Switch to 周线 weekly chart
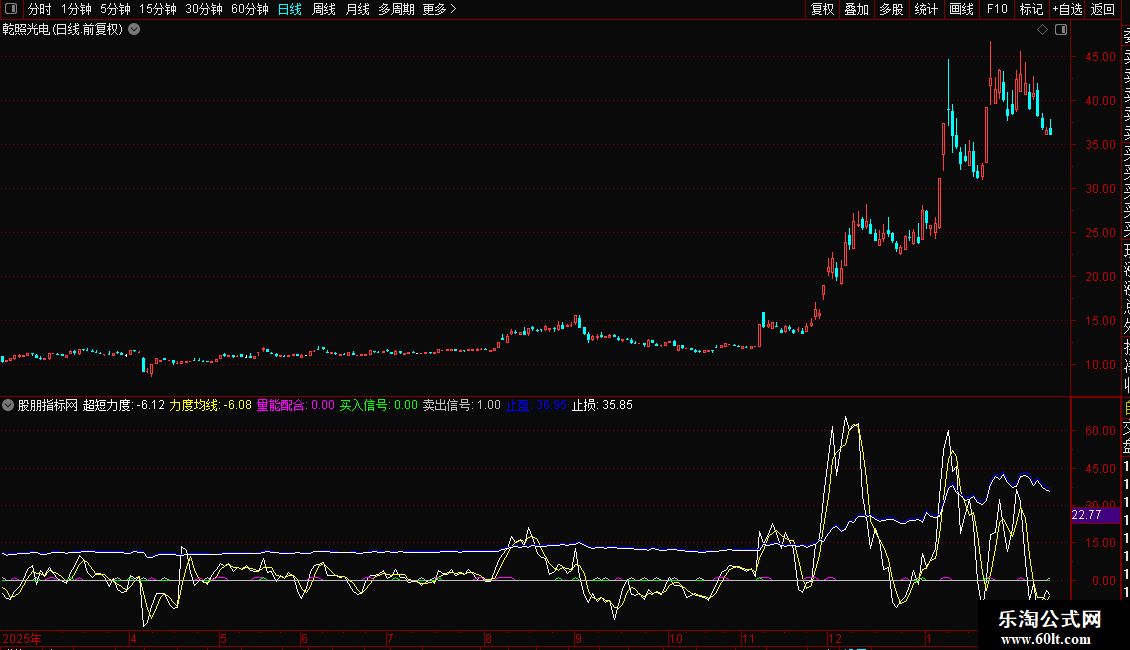 [324, 9]
